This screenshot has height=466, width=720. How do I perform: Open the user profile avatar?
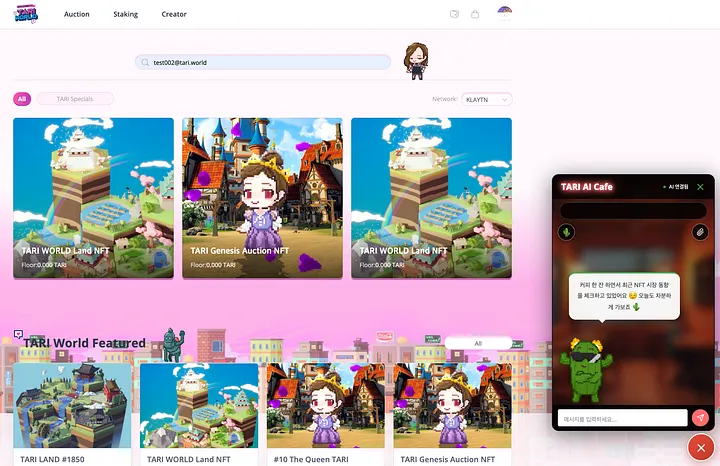[x=505, y=13]
